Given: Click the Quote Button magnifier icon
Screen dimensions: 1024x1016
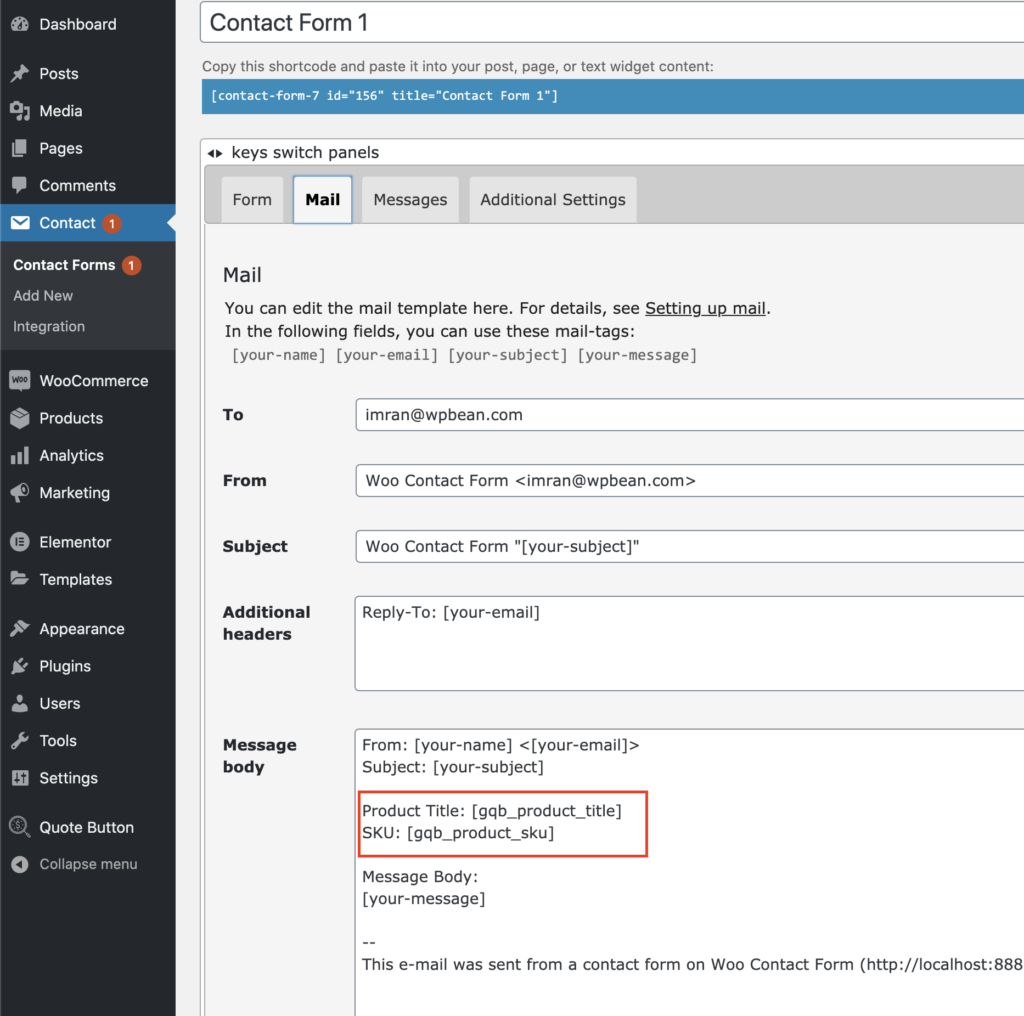Looking at the screenshot, I should click(x=20, y=827).
